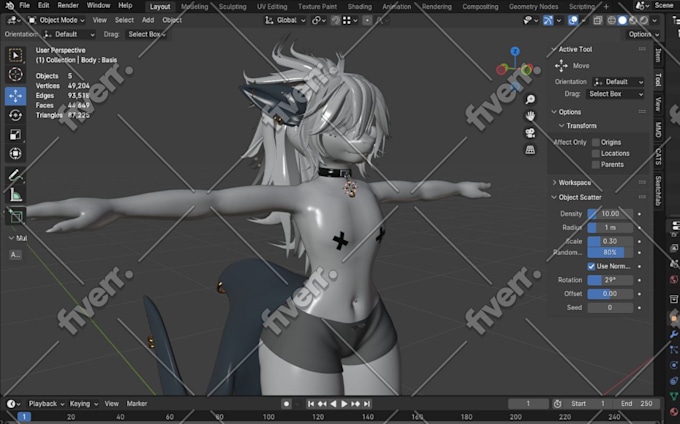Switch to Shading workspace tab
This screenshot has width=680, height=424.
(x=360, y=7)
